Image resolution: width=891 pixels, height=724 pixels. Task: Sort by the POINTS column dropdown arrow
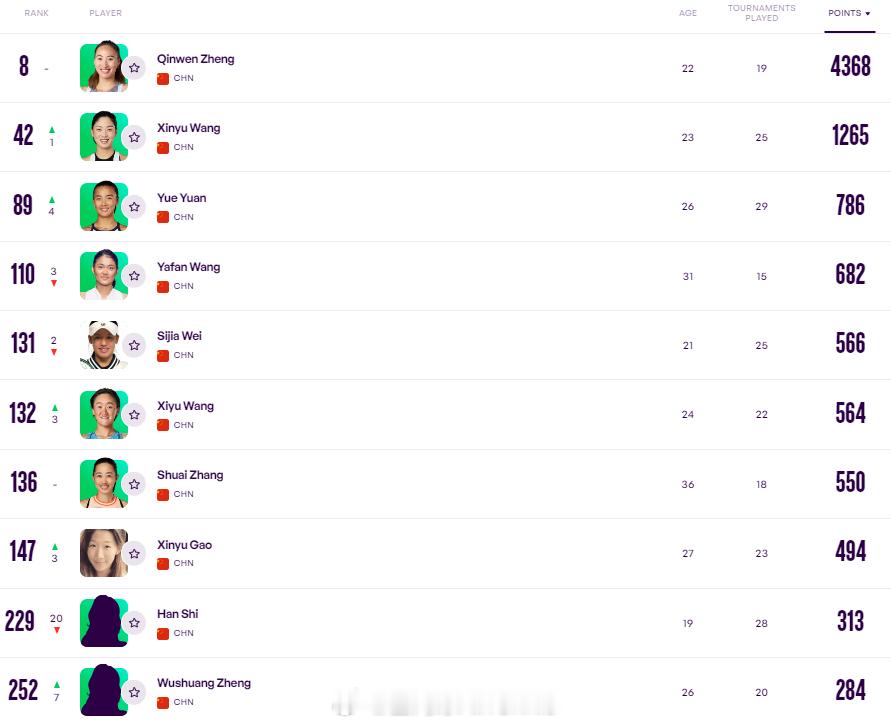(868, 14)
